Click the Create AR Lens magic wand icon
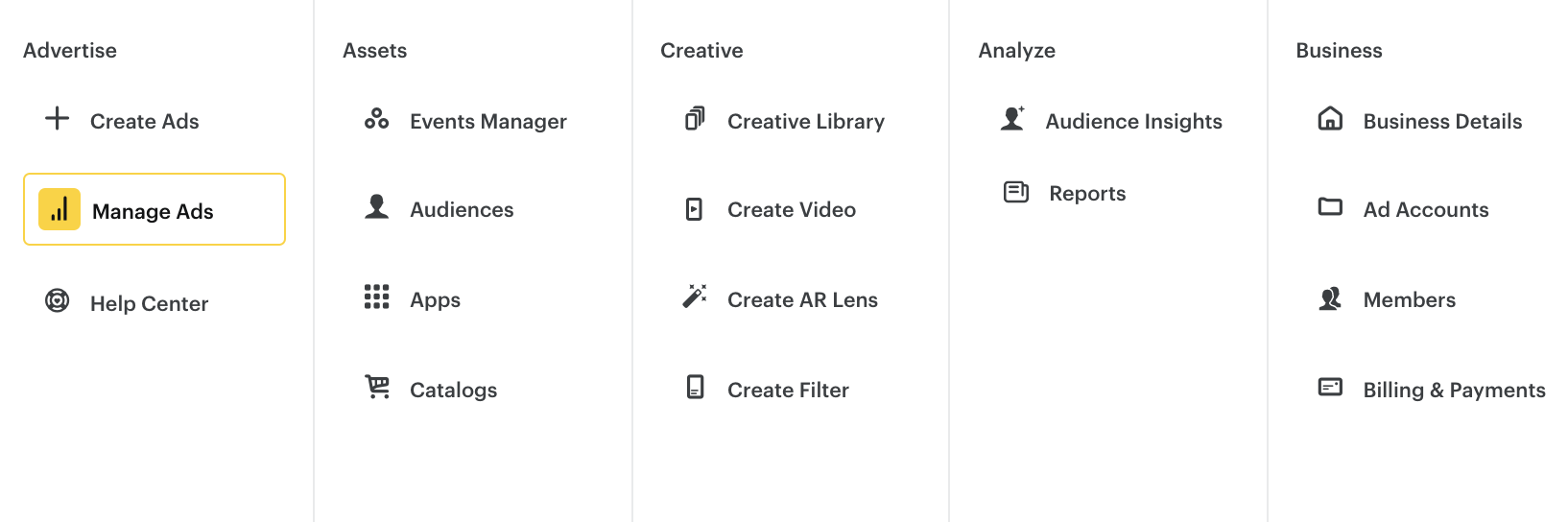1568x522 pixels. click(695, 297)
